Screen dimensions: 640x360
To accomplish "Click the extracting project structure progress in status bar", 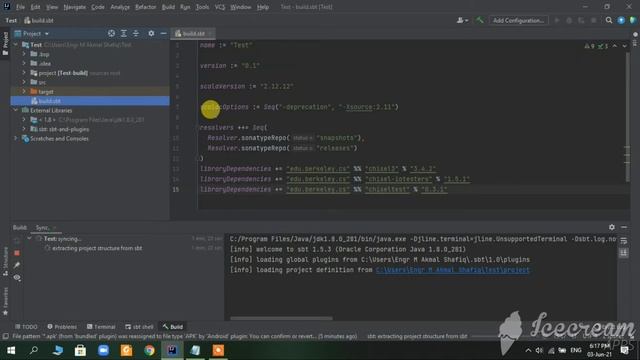I will click(x=417, y=336).
